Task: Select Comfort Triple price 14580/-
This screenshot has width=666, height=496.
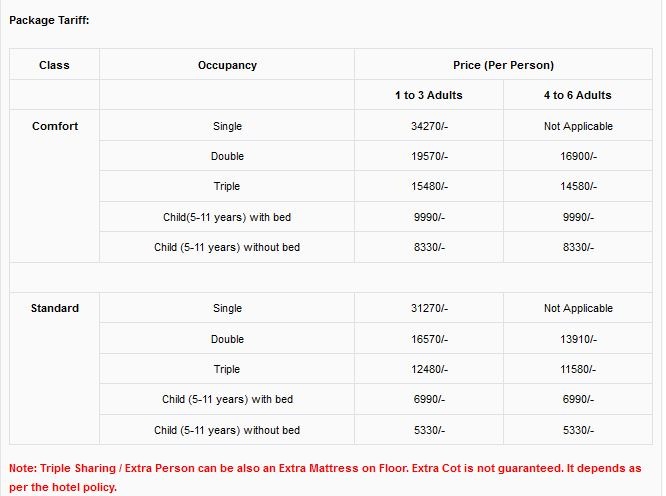Action: [x=578, y=186]
